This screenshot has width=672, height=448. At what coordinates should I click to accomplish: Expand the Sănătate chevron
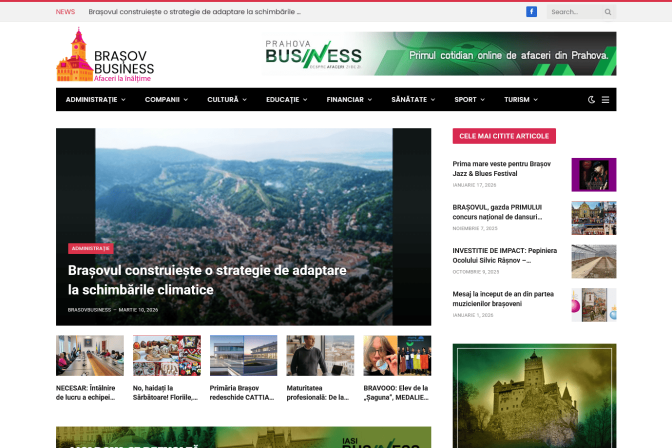(x=433, y=99)
